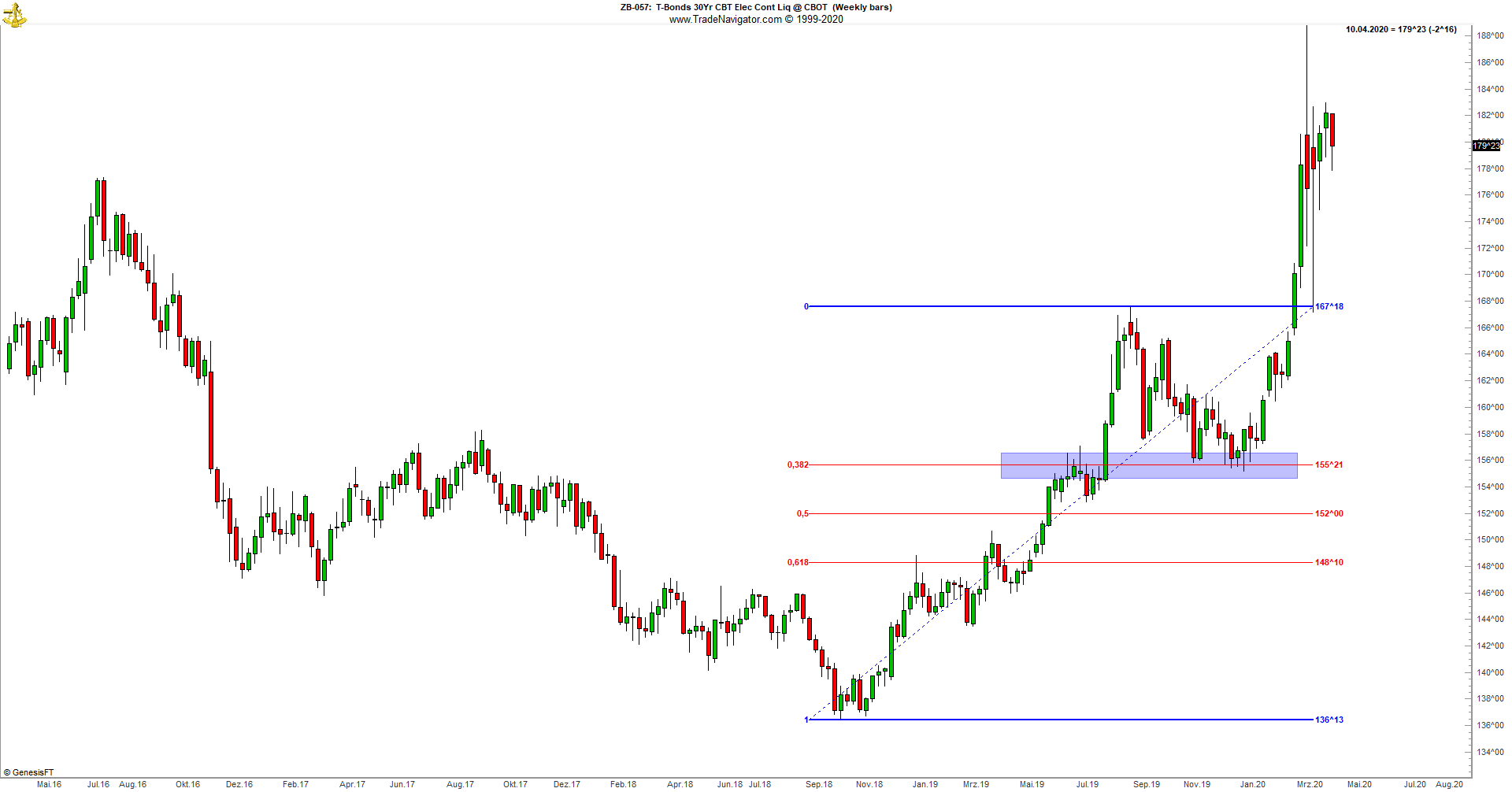Click the Feb.18 date axis label
This screenshot has height=792, width=1512.
click(623, 784)
